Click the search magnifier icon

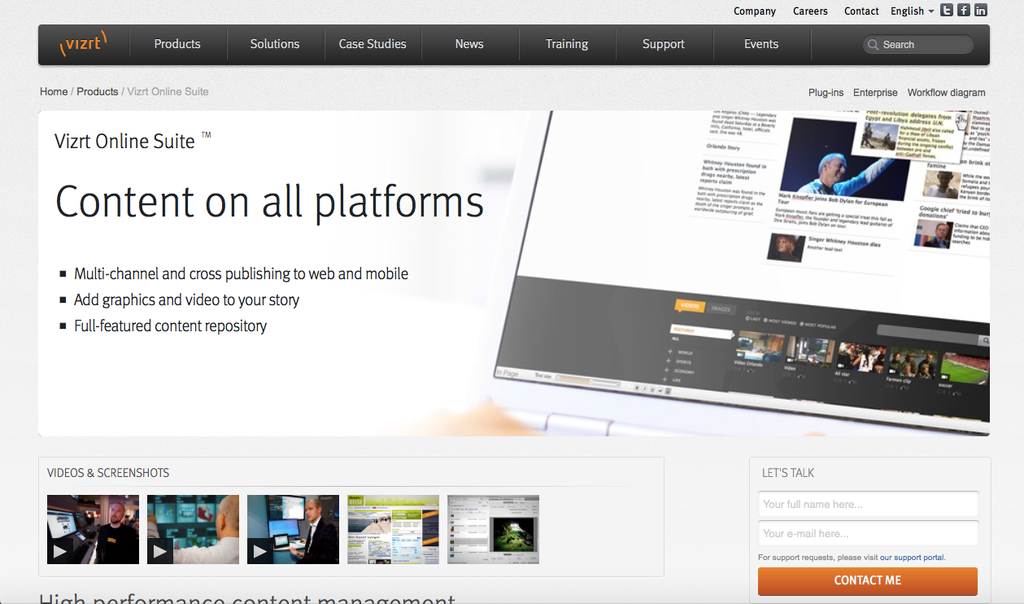(x=872, y=44)
